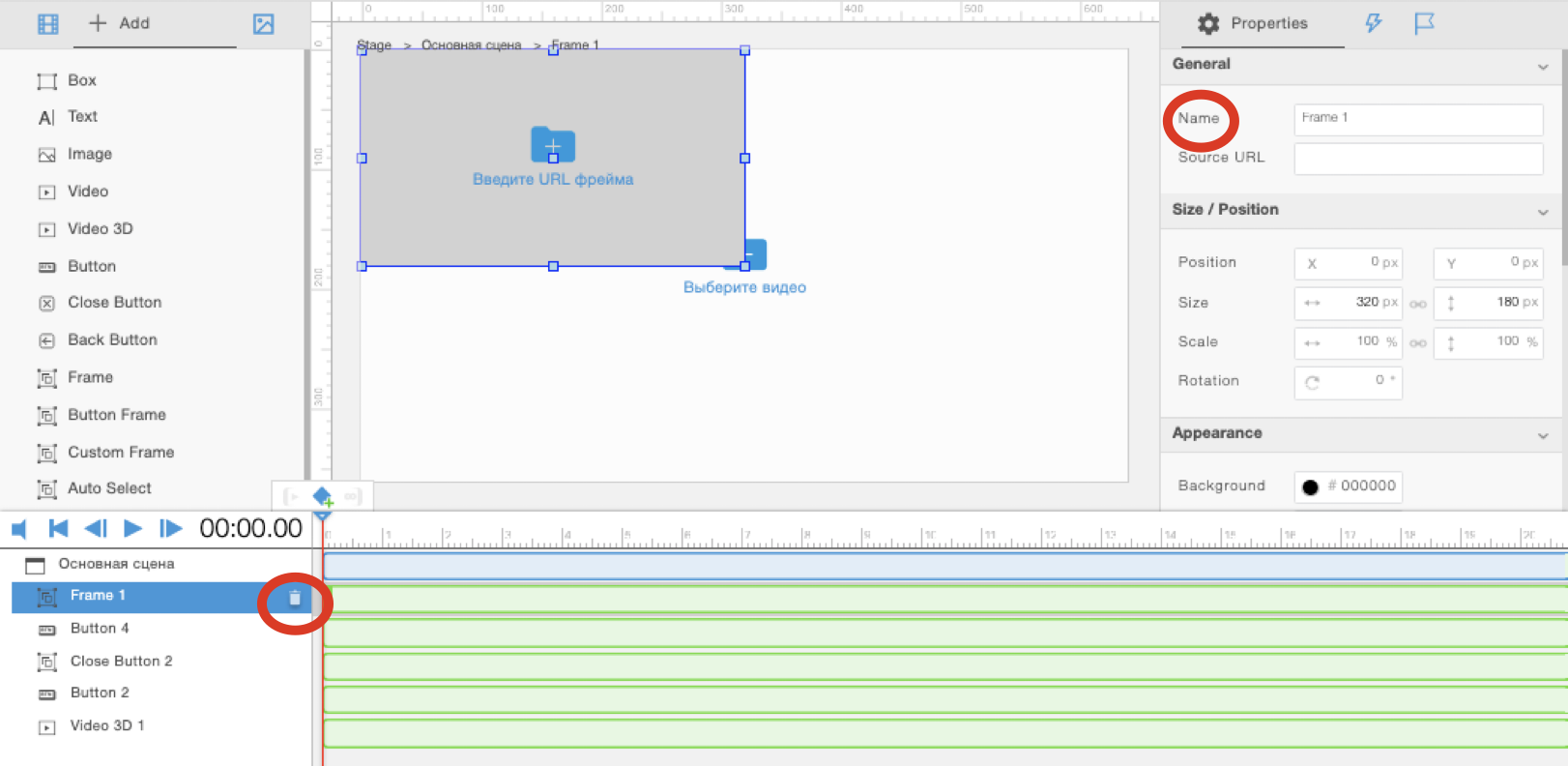
Task: Toggle the timeline sound mute icon
Action: (18, 529)
